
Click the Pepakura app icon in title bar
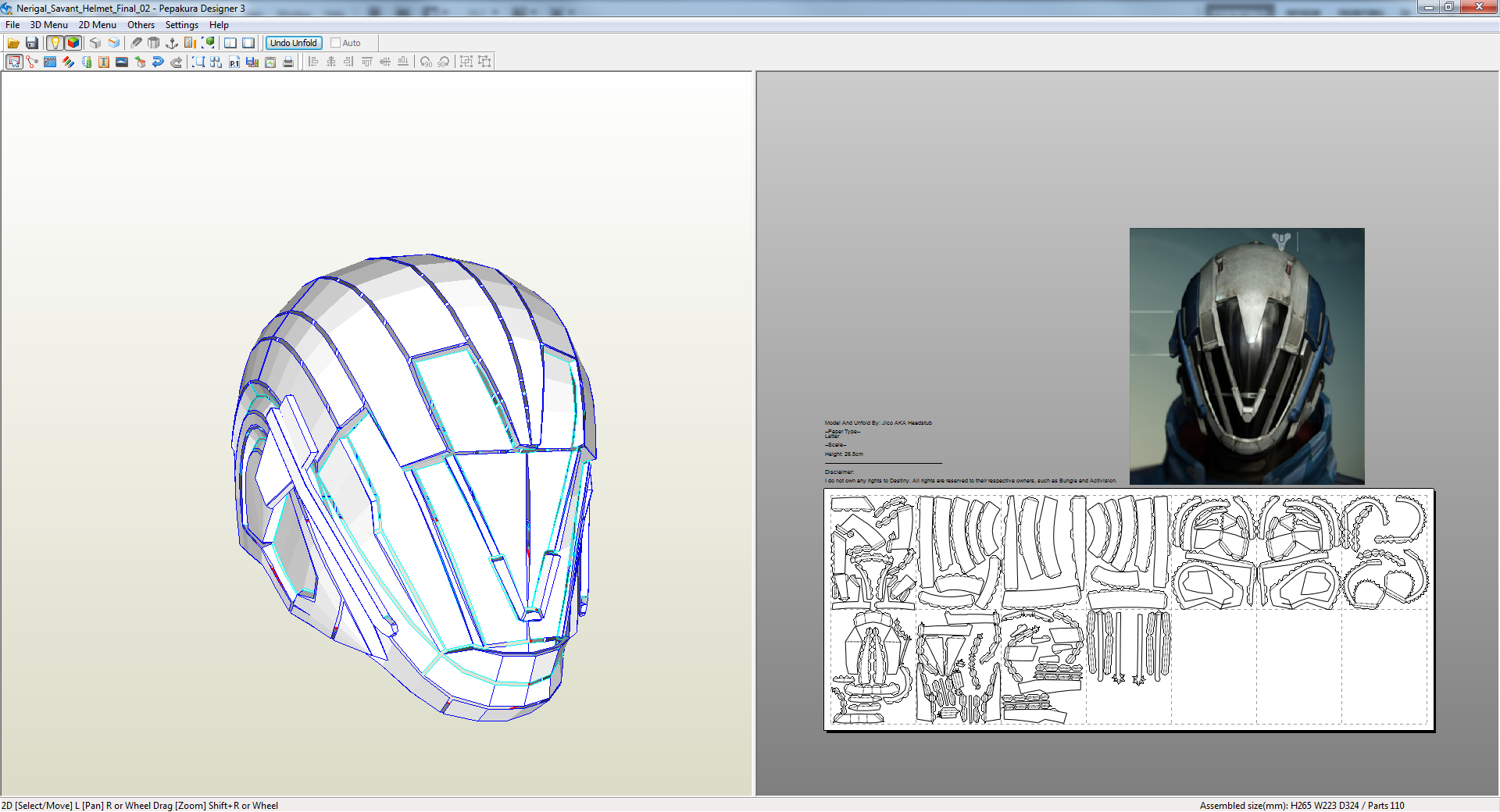click(x=7, y=8)
